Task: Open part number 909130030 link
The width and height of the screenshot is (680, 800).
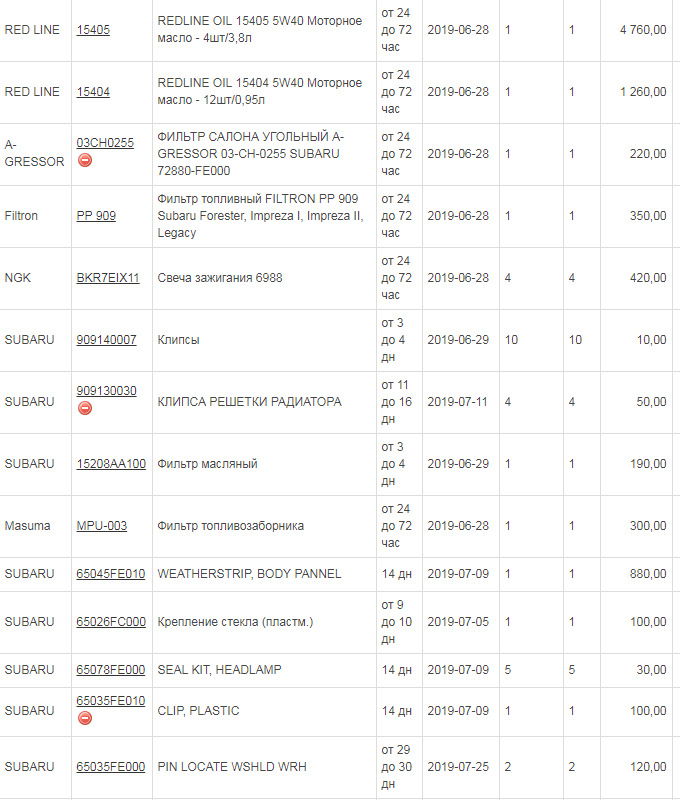Action: (x=106, y=391)
